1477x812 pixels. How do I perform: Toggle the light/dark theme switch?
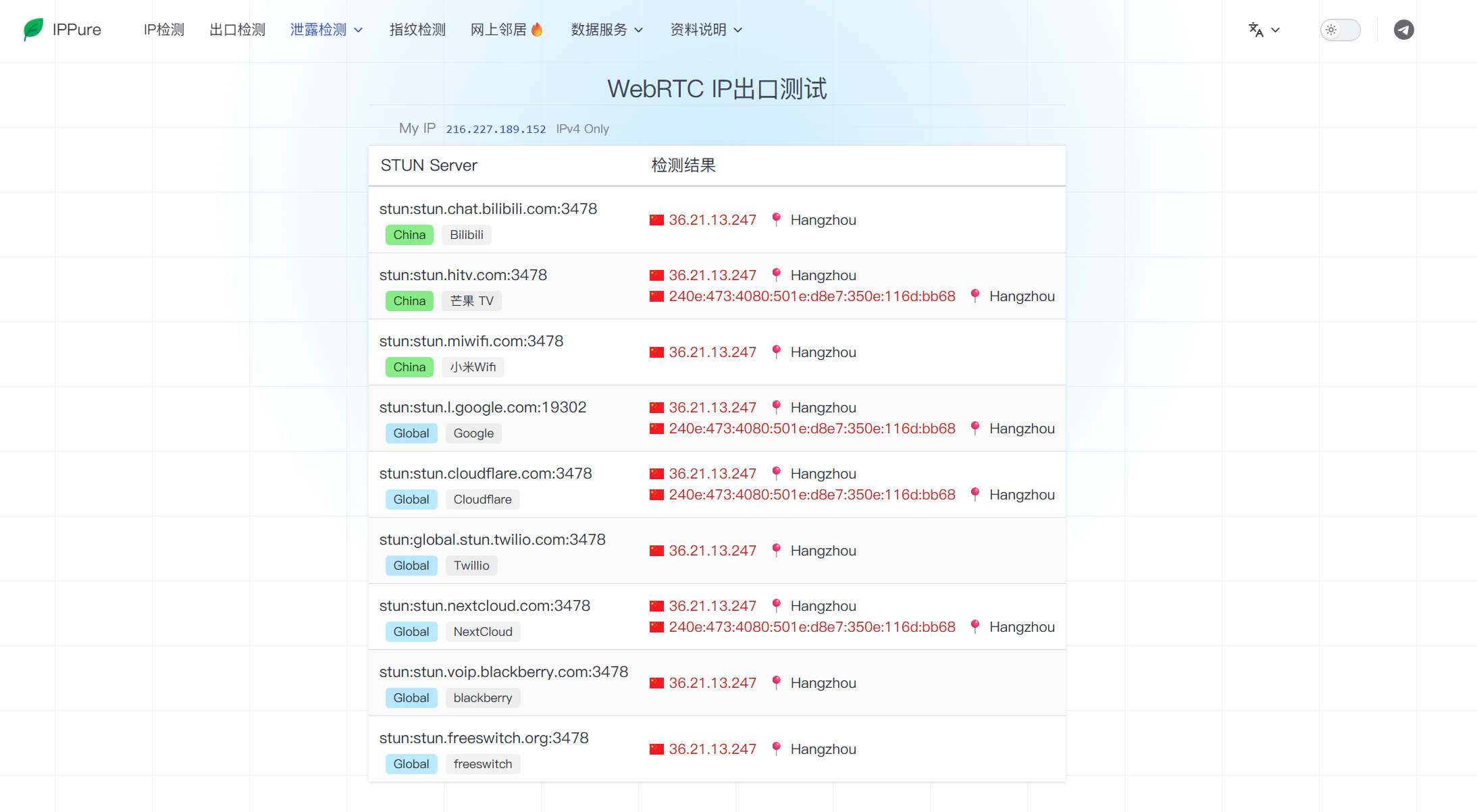tap(1340, 30)
